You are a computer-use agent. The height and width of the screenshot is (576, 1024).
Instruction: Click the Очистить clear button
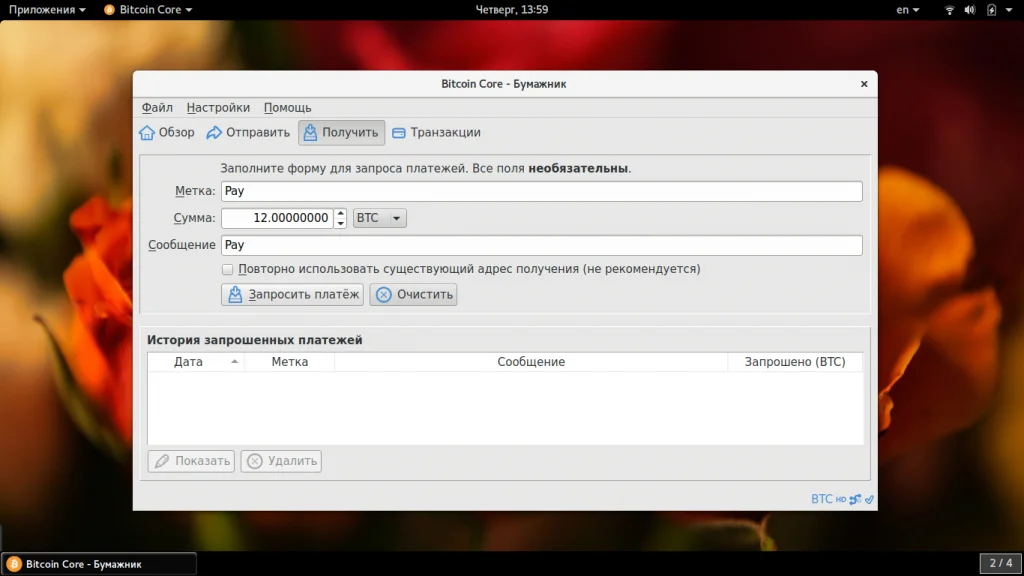pyautogui.click(x=413, y=295)
